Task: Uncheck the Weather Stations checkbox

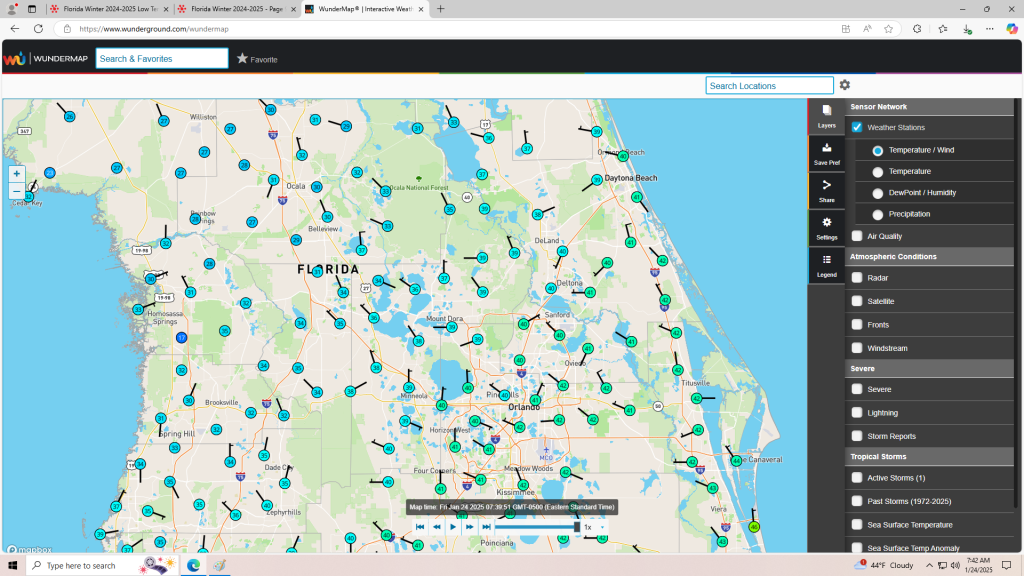Action: pos(857,128)
